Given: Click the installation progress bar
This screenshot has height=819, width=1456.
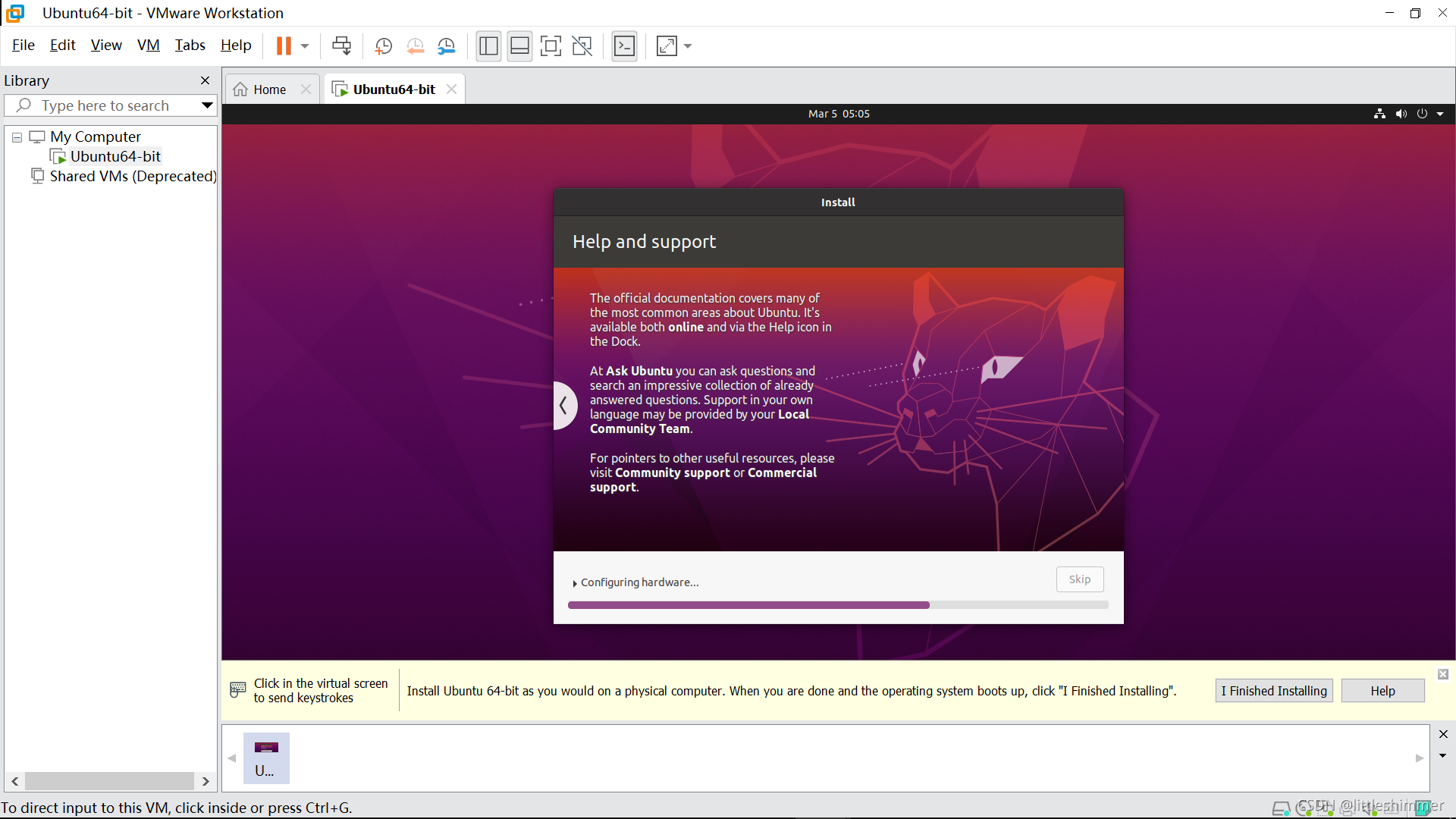Looking at the screenshot, I should point(837,605).
